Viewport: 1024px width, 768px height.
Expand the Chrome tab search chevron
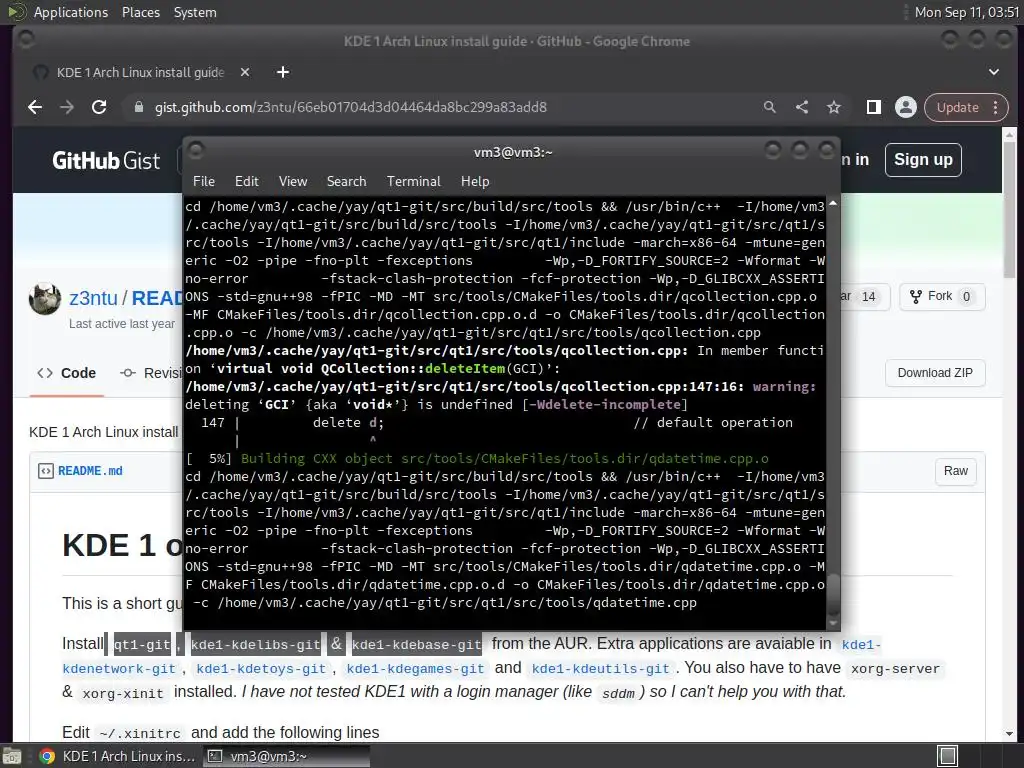(994, 72)
